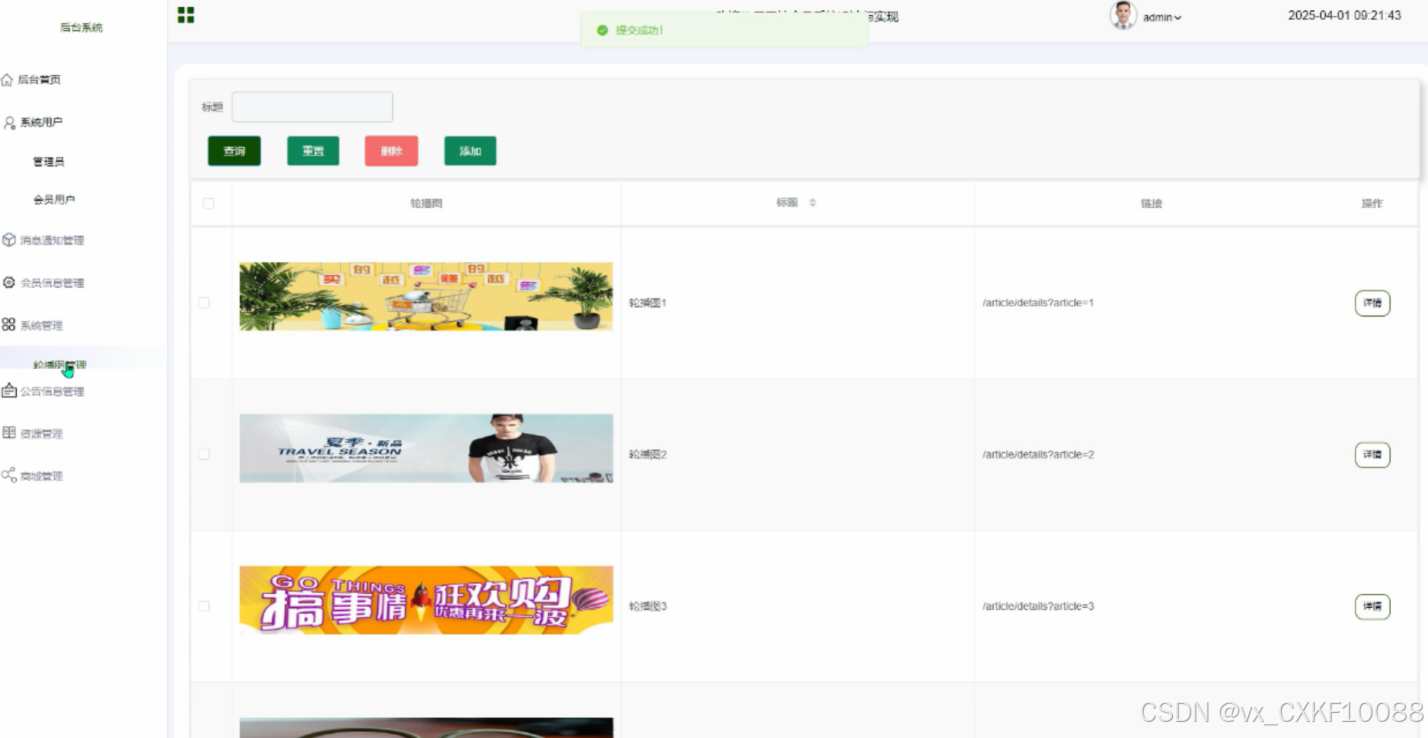Click the 链接 column header

(1152, 204)
